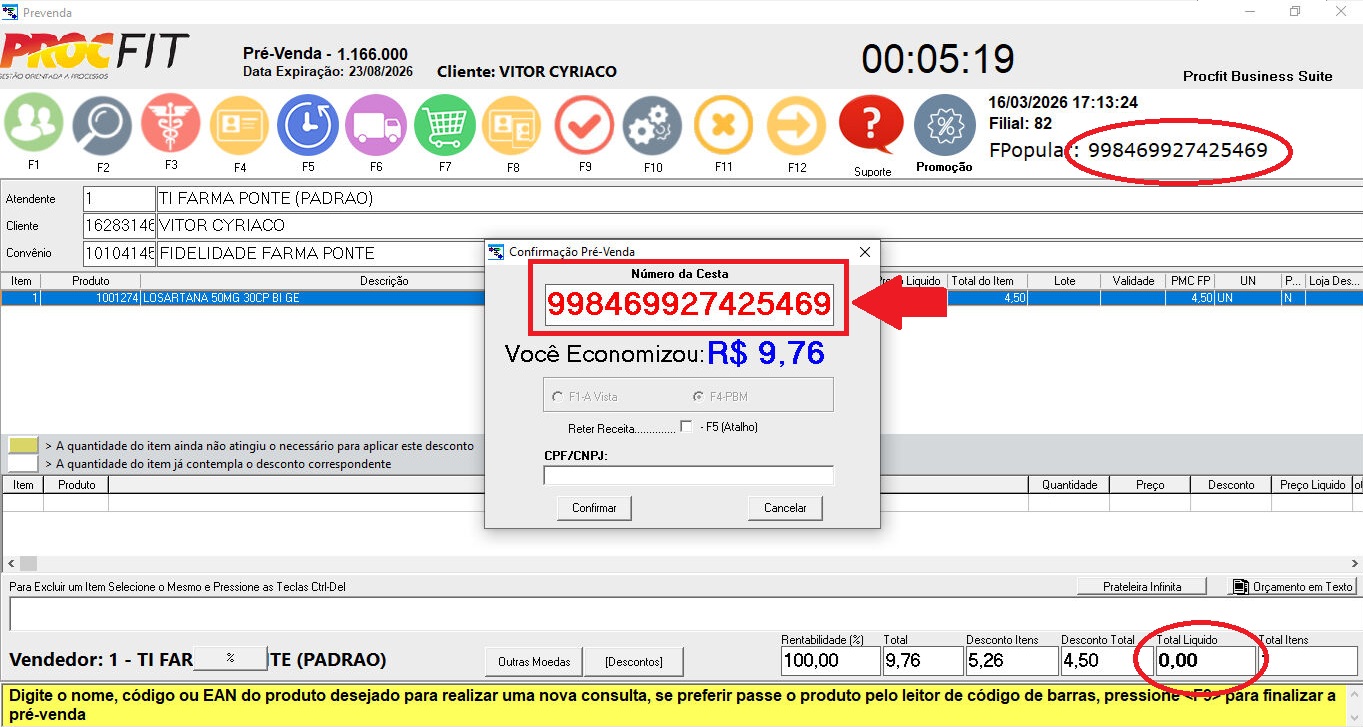Click the Orçamento em Texto button
This screenshot has width=1363, height=727.
1292,587
